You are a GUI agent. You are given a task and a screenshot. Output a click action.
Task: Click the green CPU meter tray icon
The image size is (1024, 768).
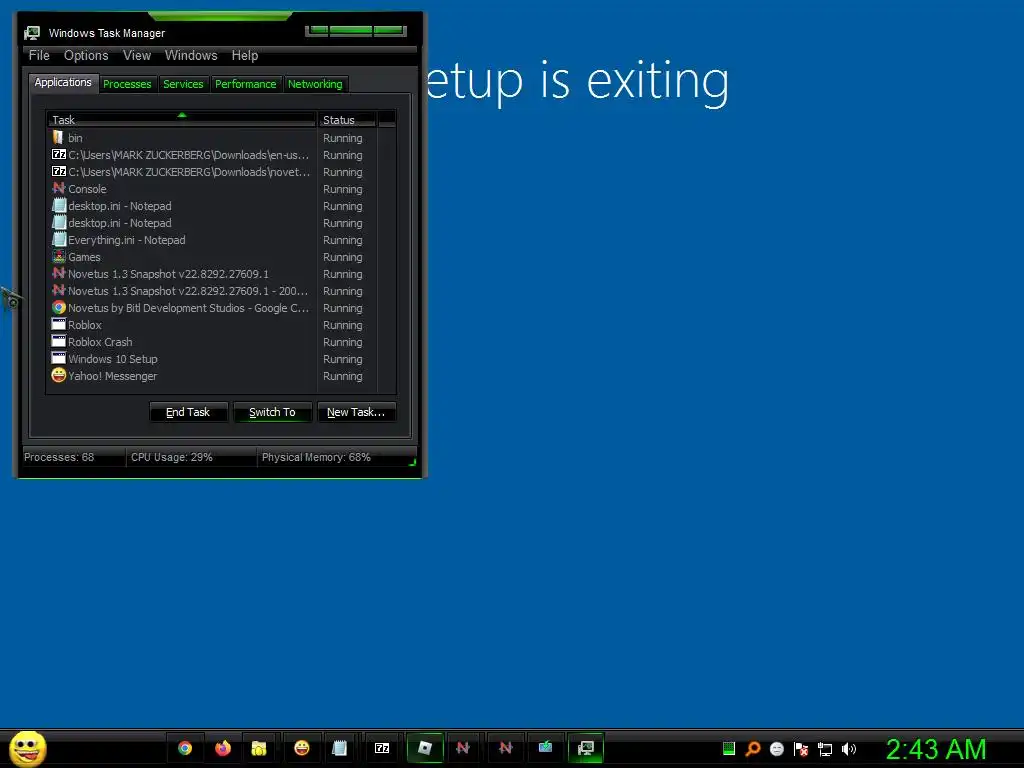click(729, 749)
